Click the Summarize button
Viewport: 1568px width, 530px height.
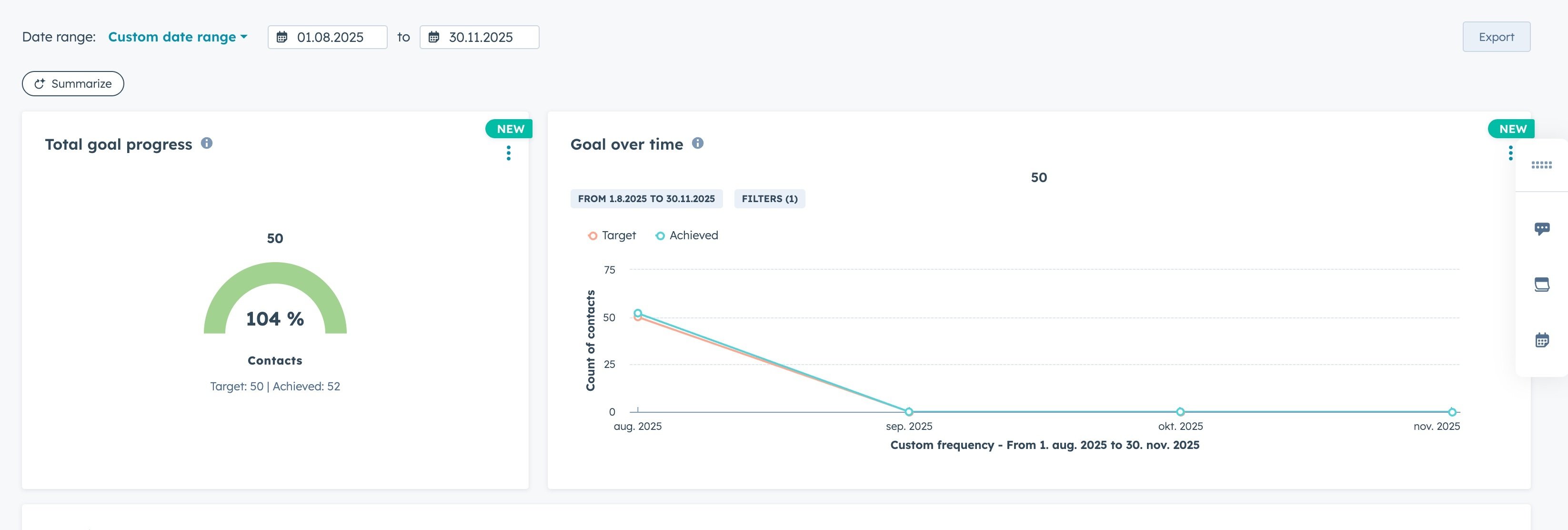click(x=73, y=84)
